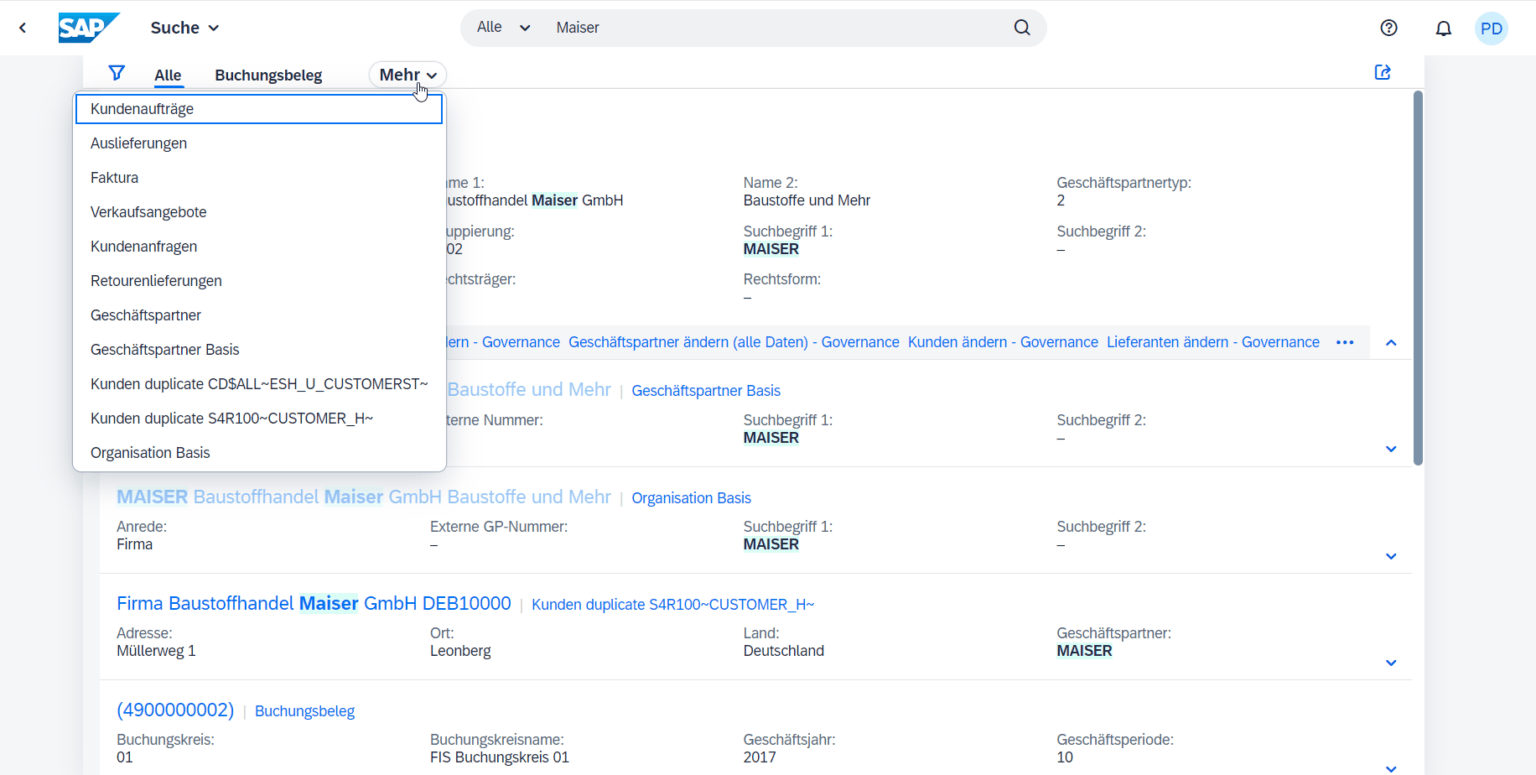Choose Kundenanfragen menu entry
This screenshot has height=775, width=1536.
coord(259,246)
